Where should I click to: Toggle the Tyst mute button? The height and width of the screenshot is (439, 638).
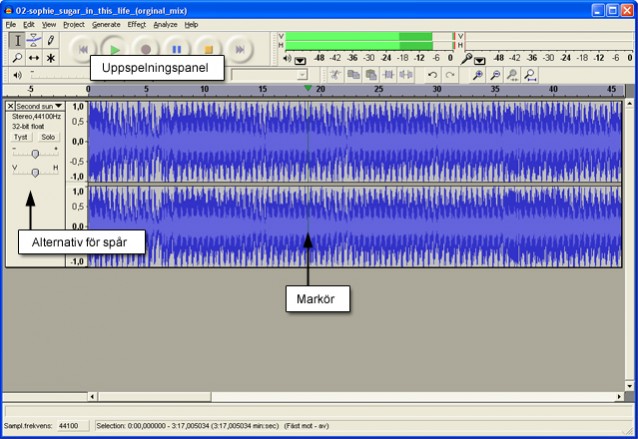[x=21, y=137]
